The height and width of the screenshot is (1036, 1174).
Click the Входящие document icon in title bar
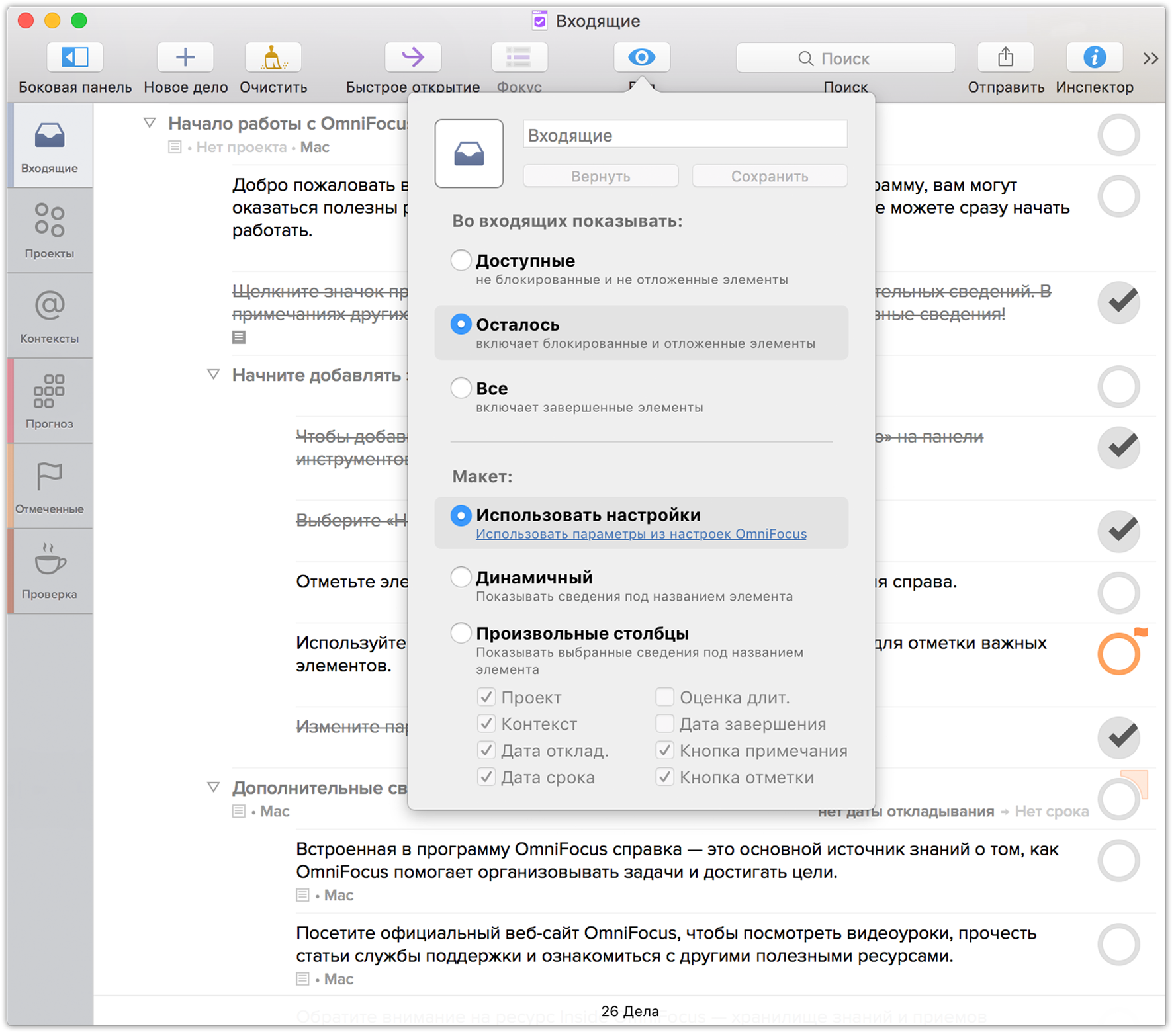pos(539,21)
